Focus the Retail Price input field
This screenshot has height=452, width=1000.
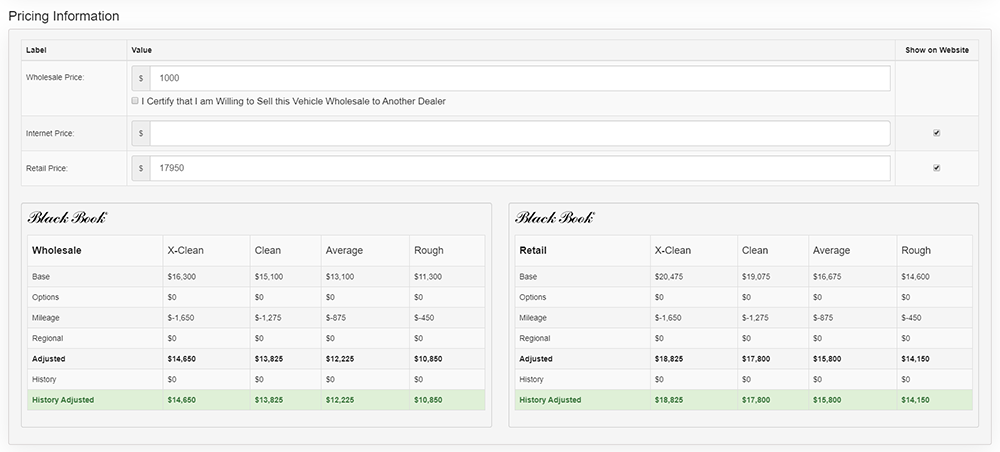point(520,168)
